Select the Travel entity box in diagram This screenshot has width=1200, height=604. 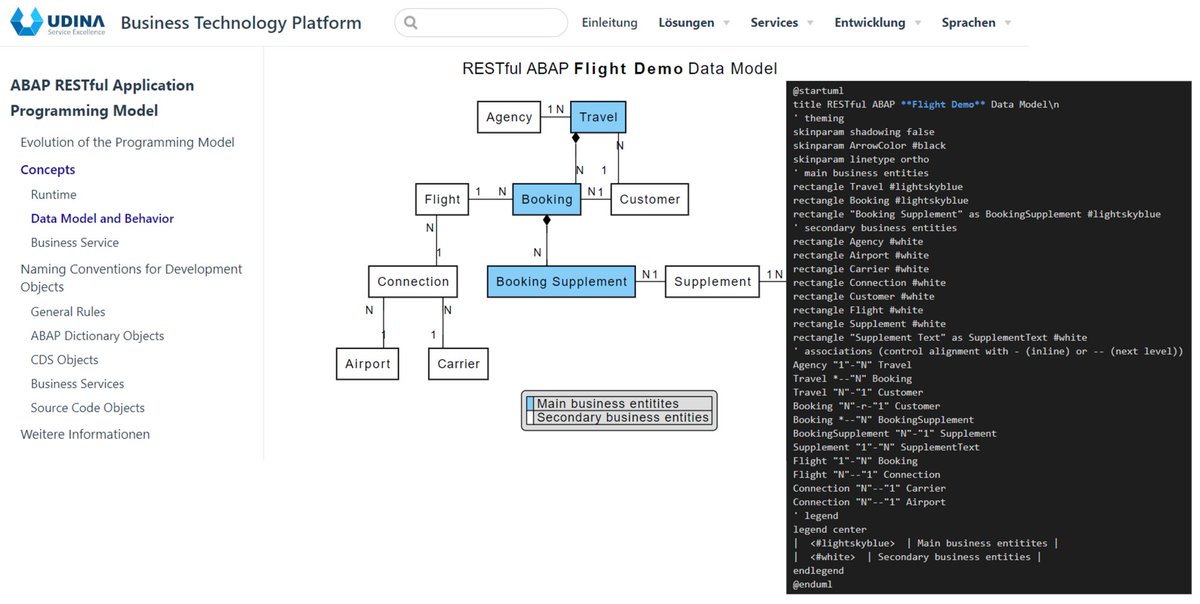click(597, 117)
